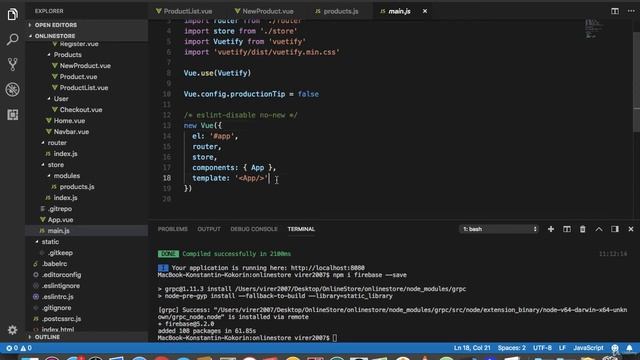
Task: Split the editor to the right
Action: click(x=615, y=11)
